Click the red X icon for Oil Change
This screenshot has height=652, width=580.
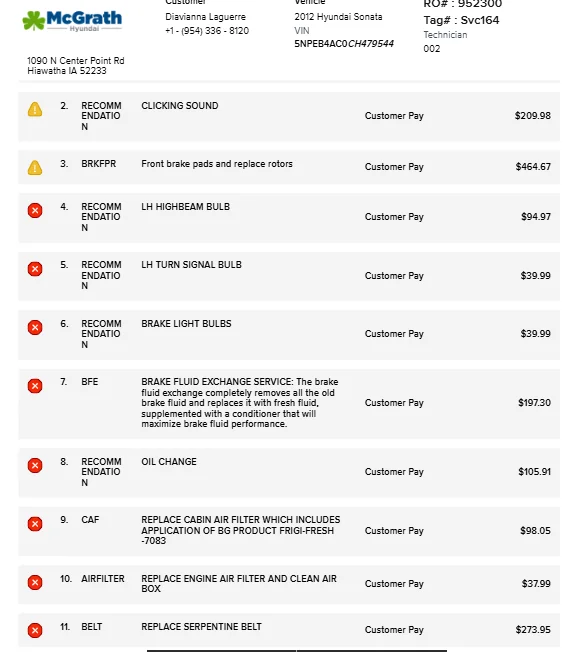[35, 465]
